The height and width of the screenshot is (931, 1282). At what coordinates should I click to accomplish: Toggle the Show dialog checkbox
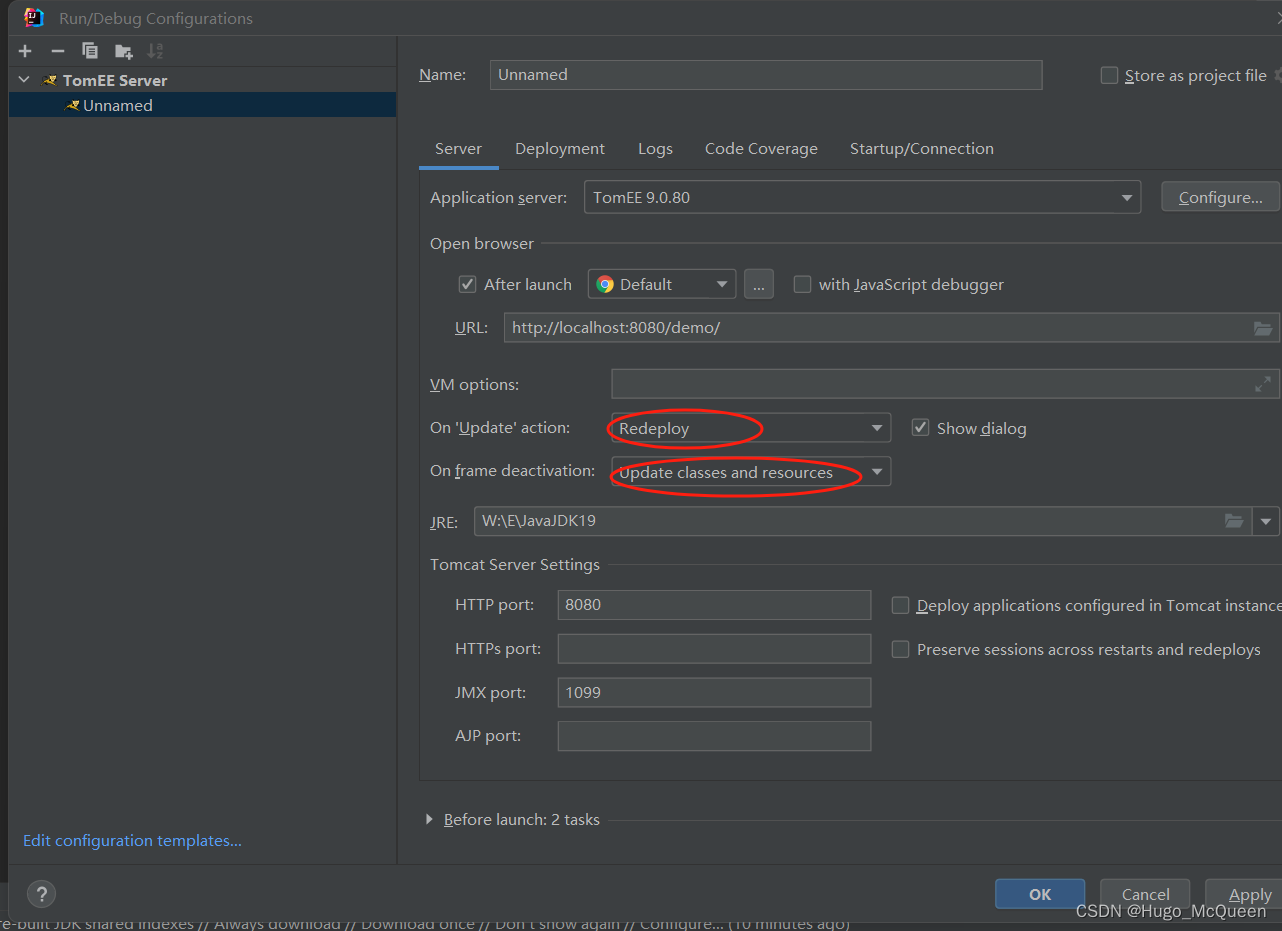point(920,428)
